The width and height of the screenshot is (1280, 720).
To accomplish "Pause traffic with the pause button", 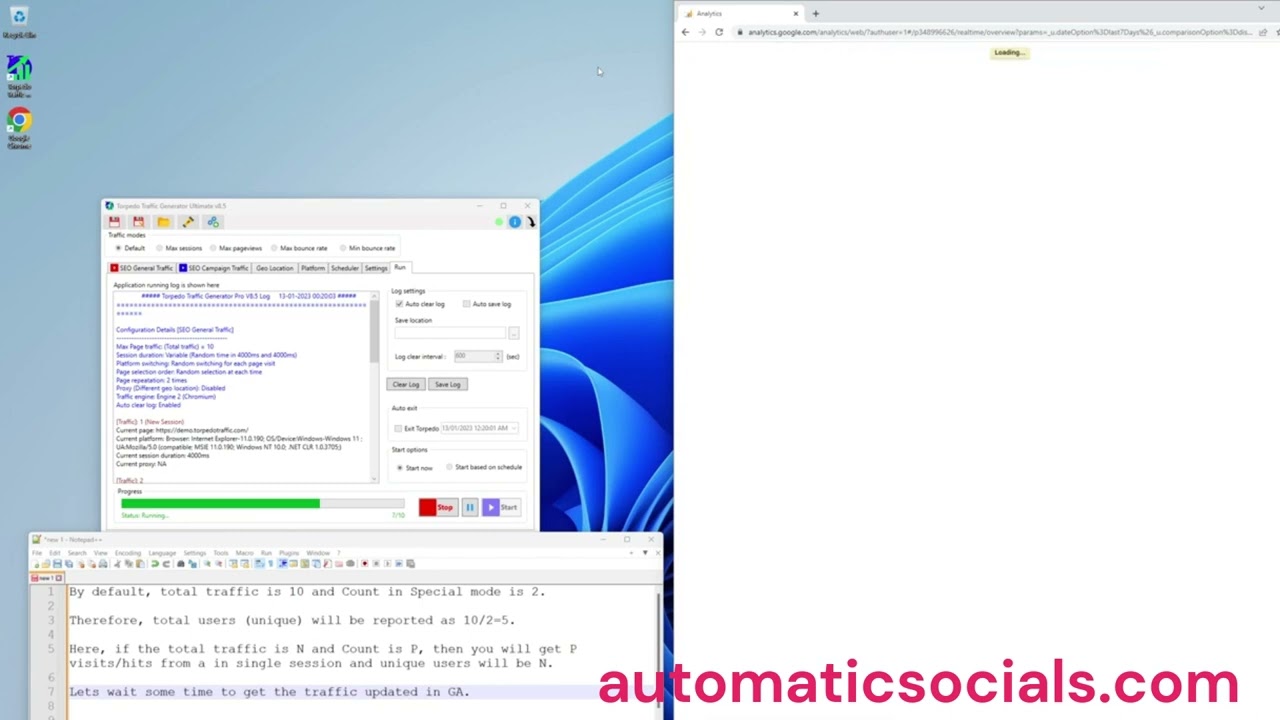I will point(469,507).
